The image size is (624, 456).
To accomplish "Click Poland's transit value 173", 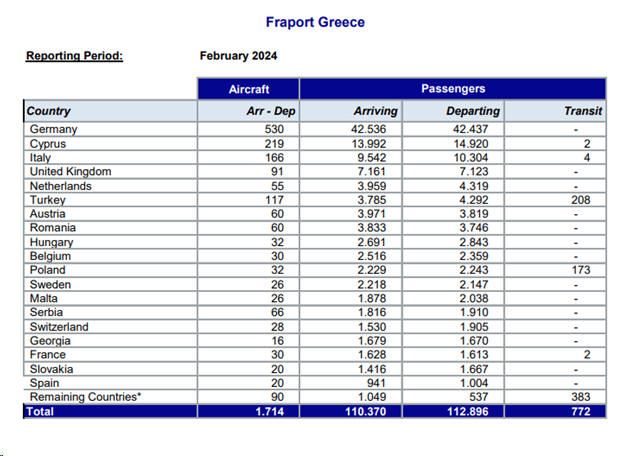I will [591, 270].
